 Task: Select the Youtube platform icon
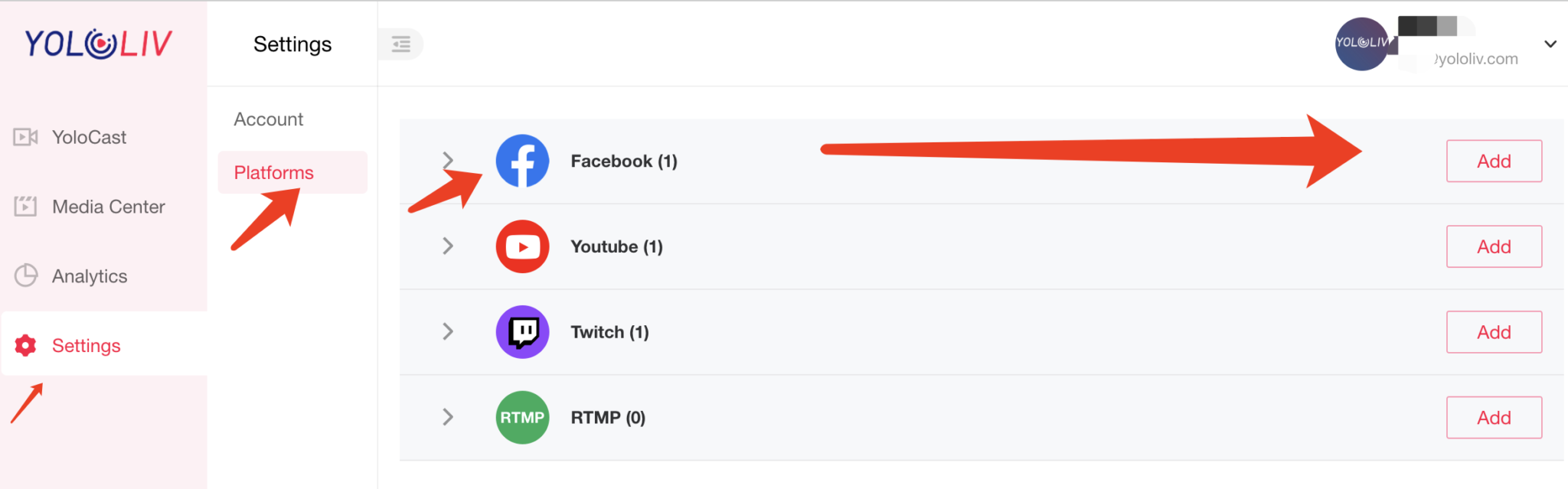[x=522, y=246]
